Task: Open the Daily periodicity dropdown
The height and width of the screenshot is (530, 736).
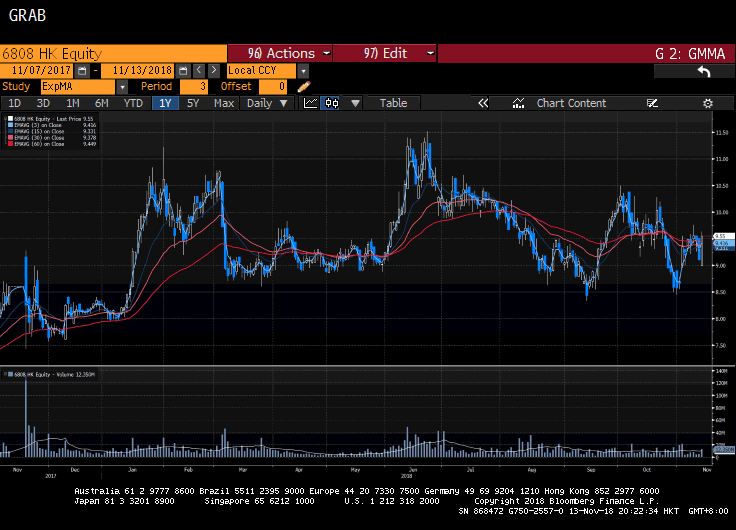Action: click(x=267, y=103)
